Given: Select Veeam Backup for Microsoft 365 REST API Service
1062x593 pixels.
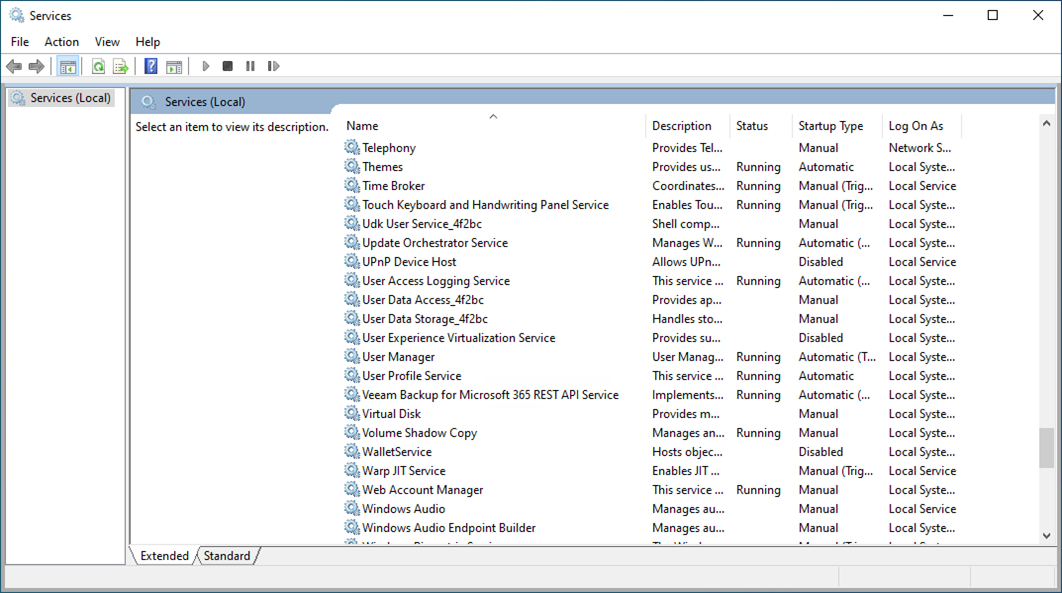Looking at the screenshot, I should (x=490, y=394).
